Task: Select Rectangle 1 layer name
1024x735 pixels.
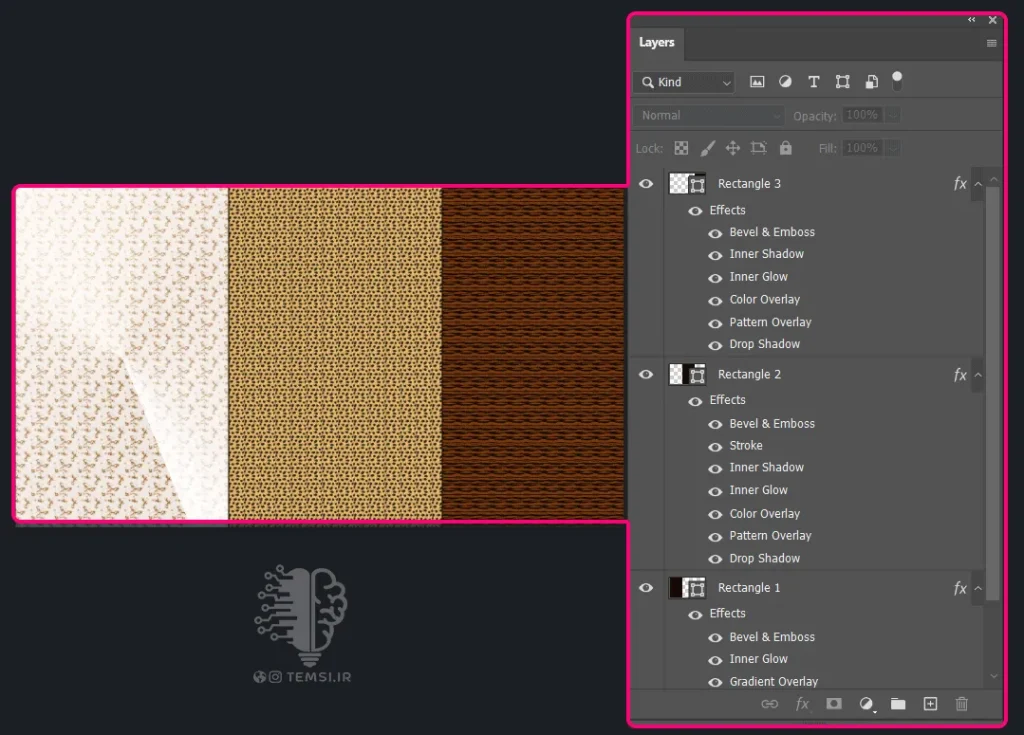Action: tap(749, 587)
